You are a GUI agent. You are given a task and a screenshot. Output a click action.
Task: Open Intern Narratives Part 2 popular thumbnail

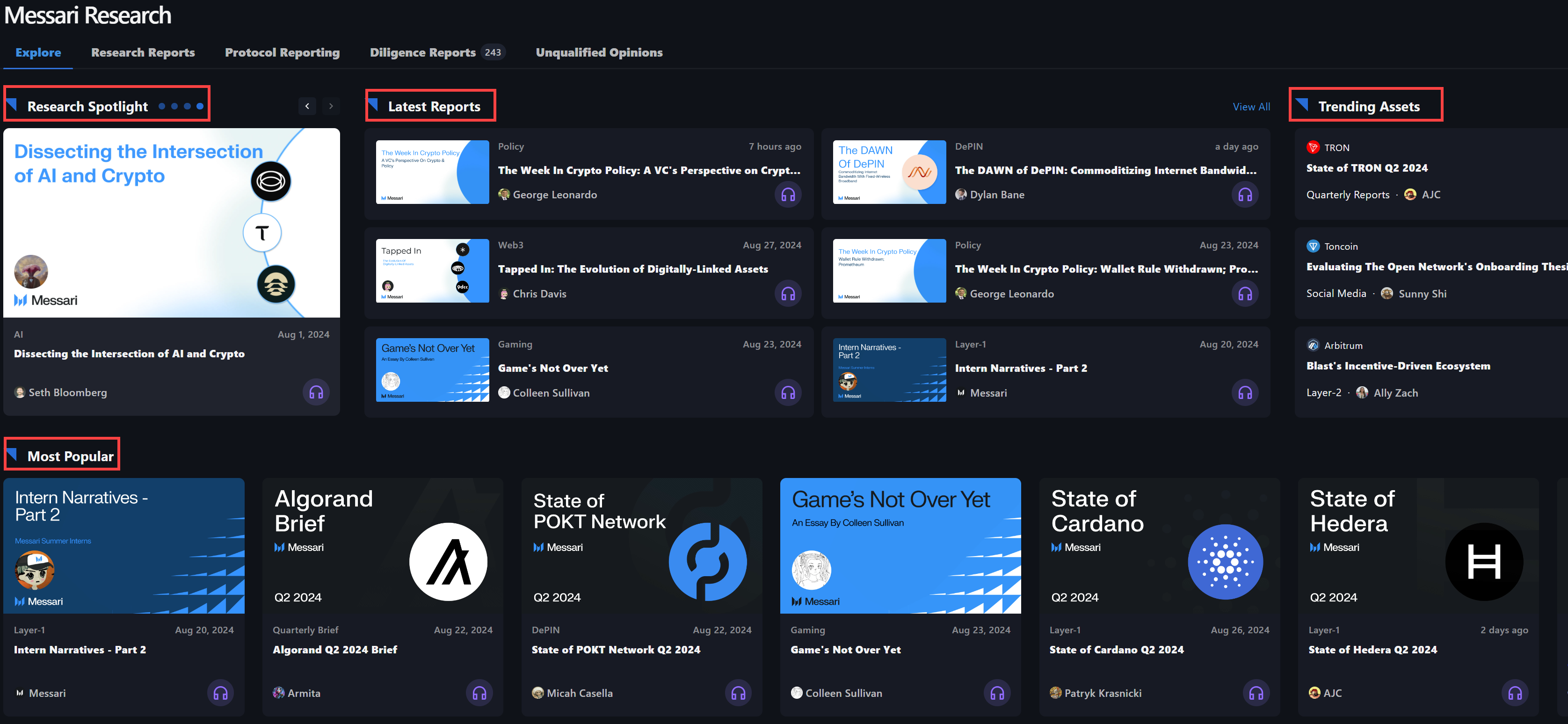[x=123, y=546]
